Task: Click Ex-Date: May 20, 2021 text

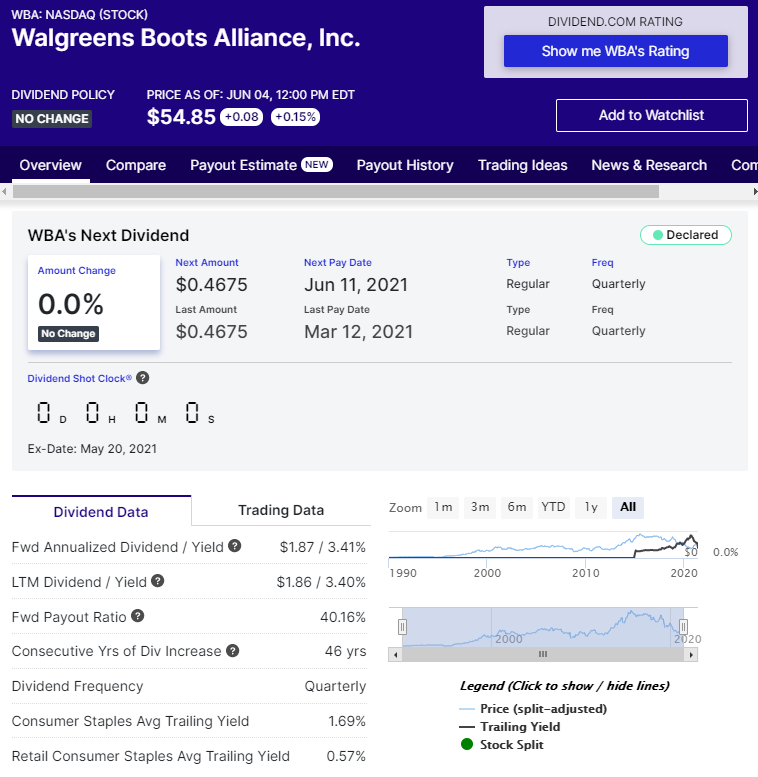Action: (92, 449)
